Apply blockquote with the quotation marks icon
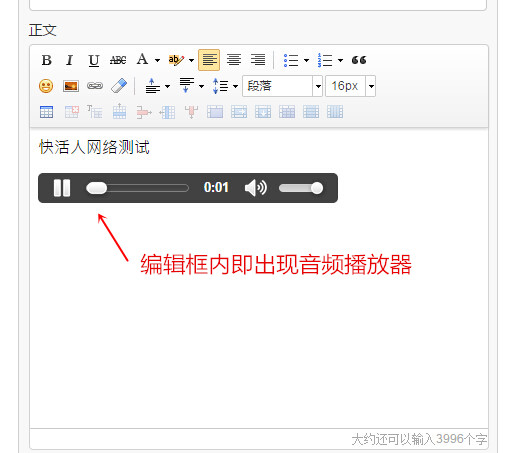 (359, 60)
